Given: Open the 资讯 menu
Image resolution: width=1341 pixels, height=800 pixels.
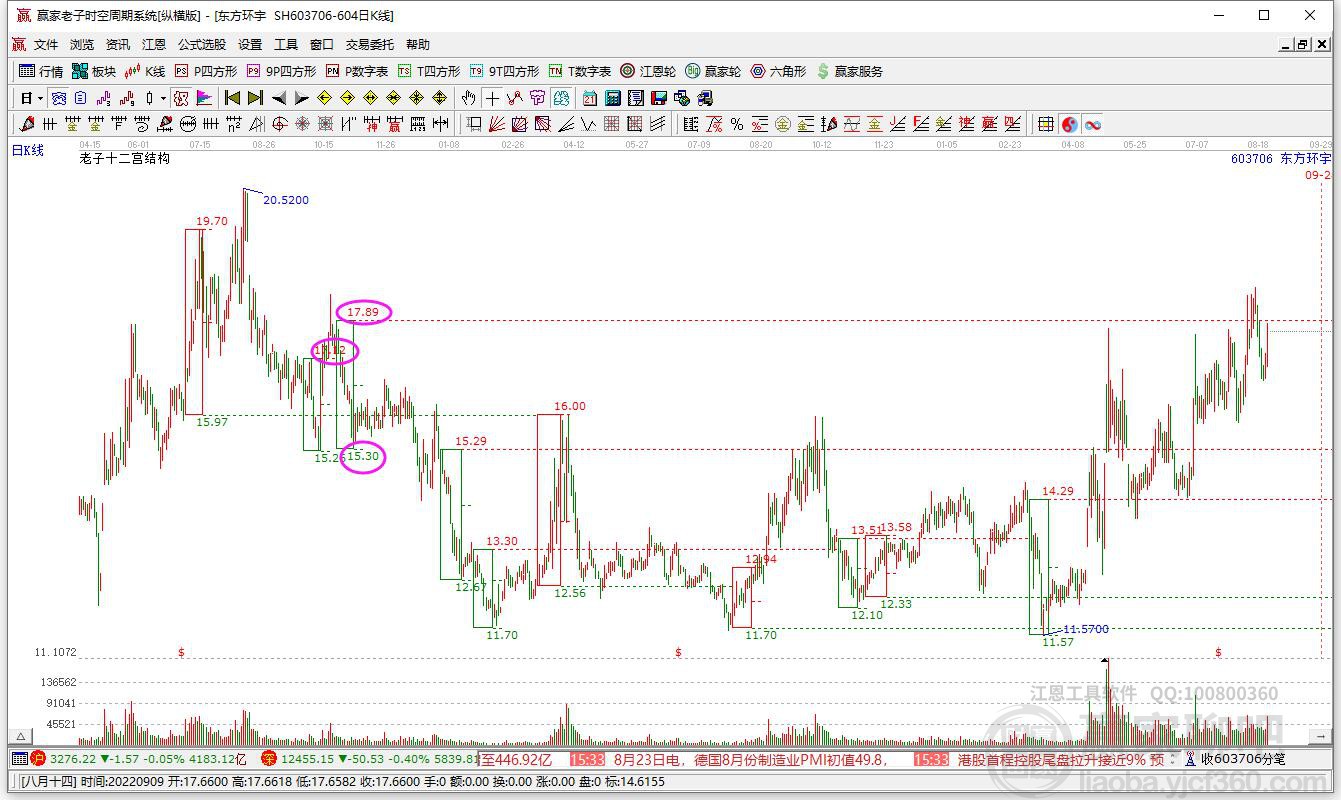Looking at the screenshot, I should pyautogui.click(x=118, y=45).
